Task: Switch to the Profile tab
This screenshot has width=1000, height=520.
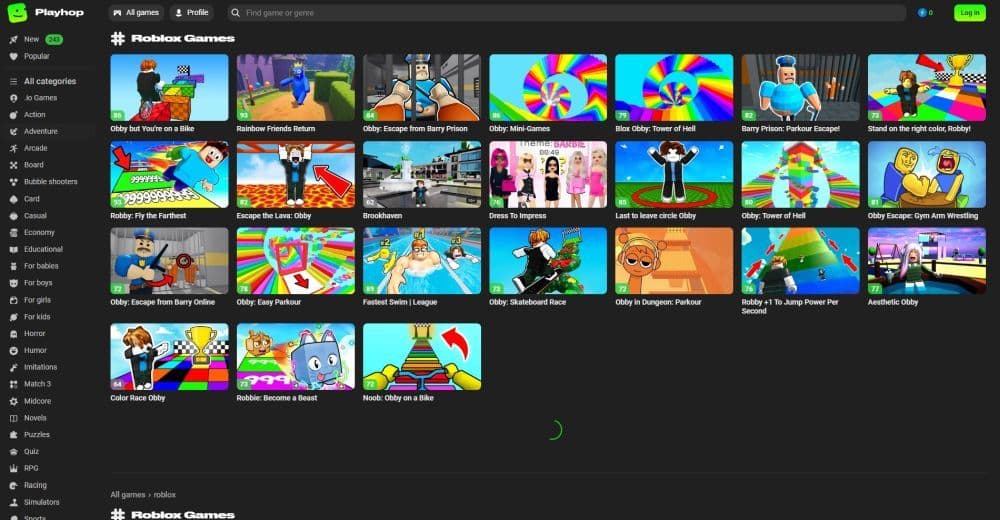Action: 191,13
